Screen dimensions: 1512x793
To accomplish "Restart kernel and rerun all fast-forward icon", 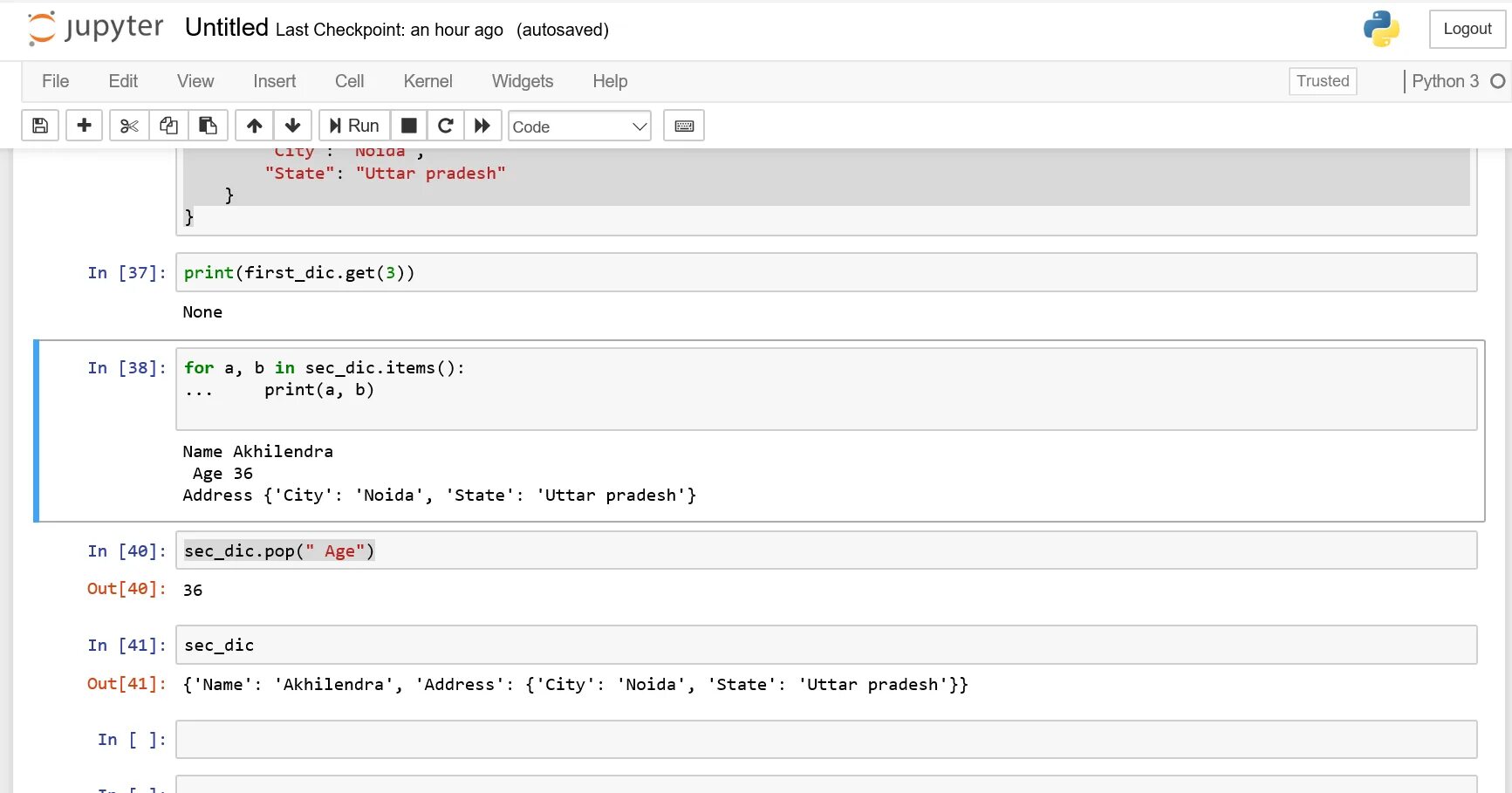I will pos(482,126).
